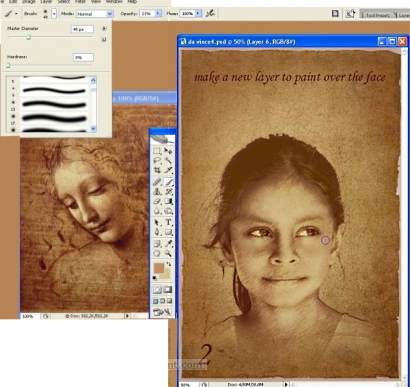Select the Hand tool

tap(157, 253)
